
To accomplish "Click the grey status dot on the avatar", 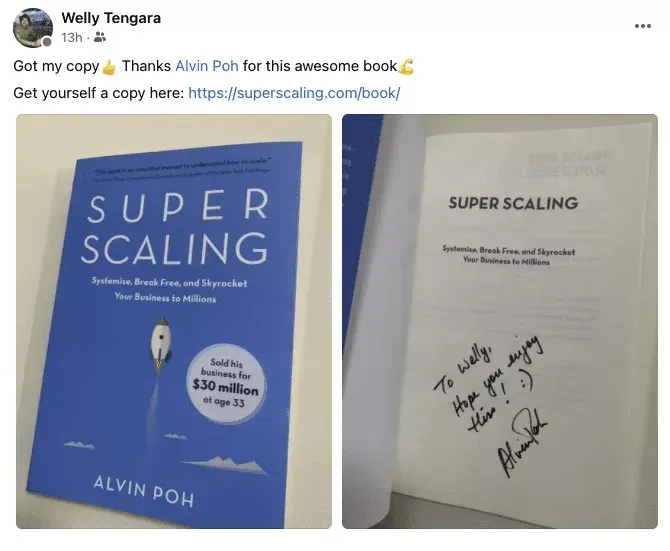I will tap(47, 42).
